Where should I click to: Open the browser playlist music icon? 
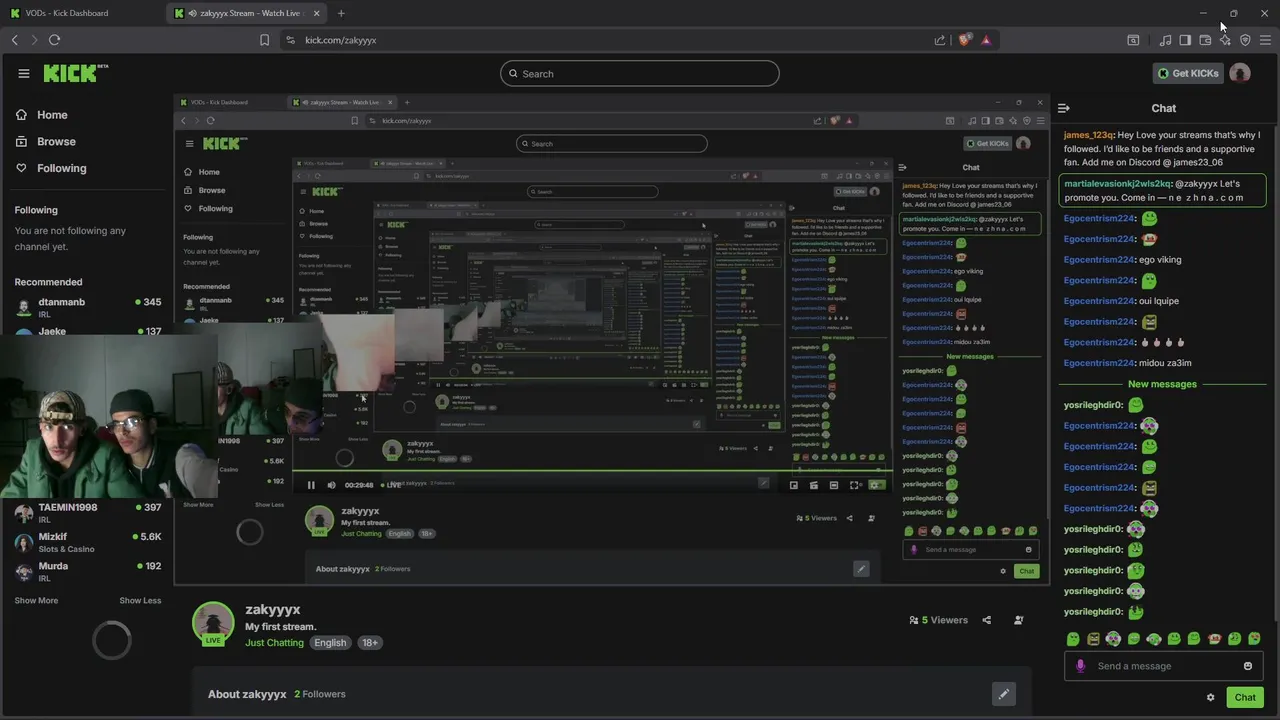click(x=1165, y=40)
